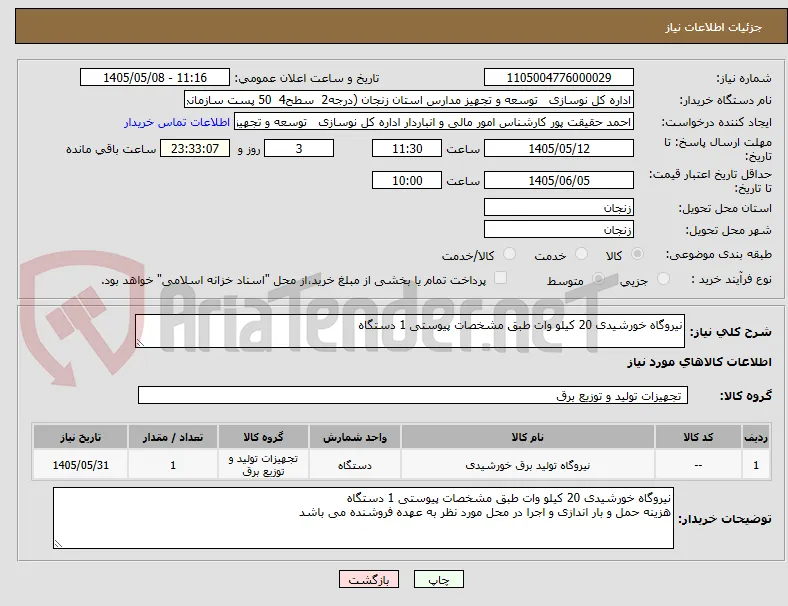Click the نوع فرآیند خرید label
This screenshot has width=788, height=606.
pyautogui.click(x=731, y=279)
